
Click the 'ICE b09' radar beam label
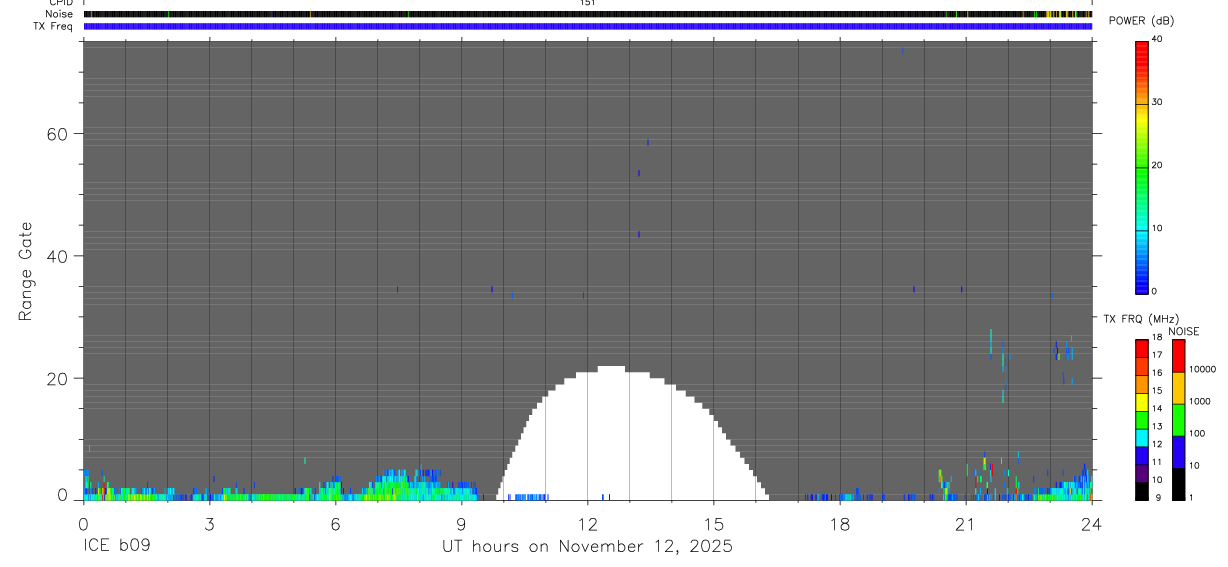(x=116, y=546)
